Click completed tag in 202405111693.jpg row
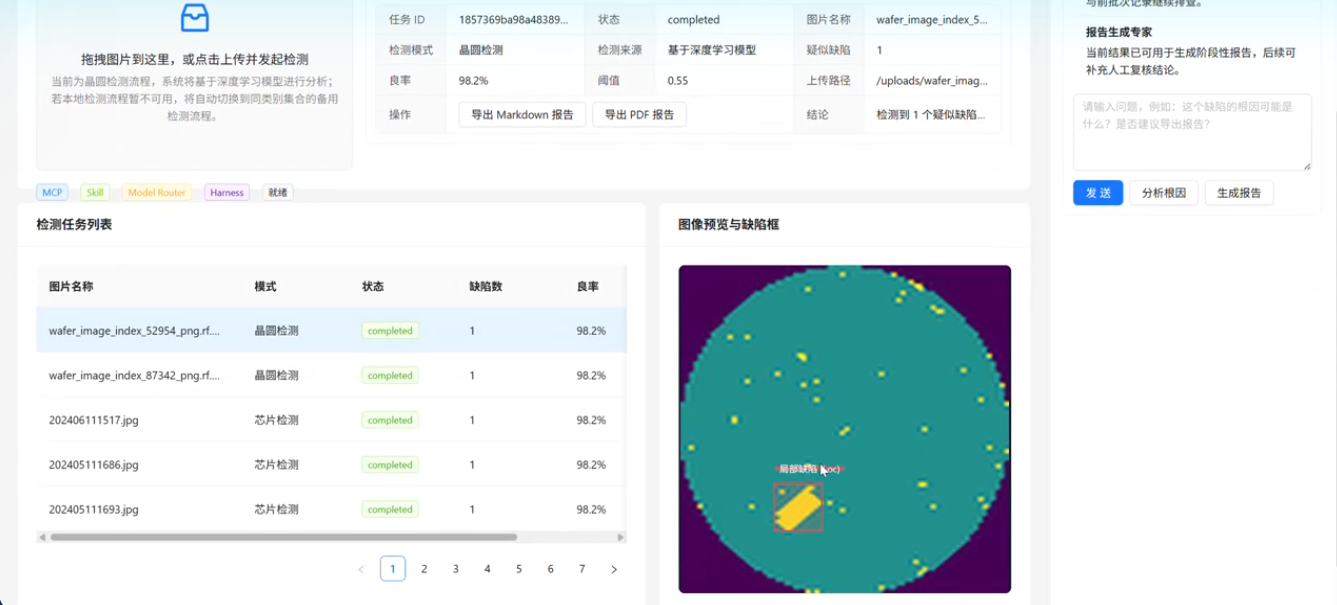The height and width of the screenshot is (605, 1337). coord(390,509)
